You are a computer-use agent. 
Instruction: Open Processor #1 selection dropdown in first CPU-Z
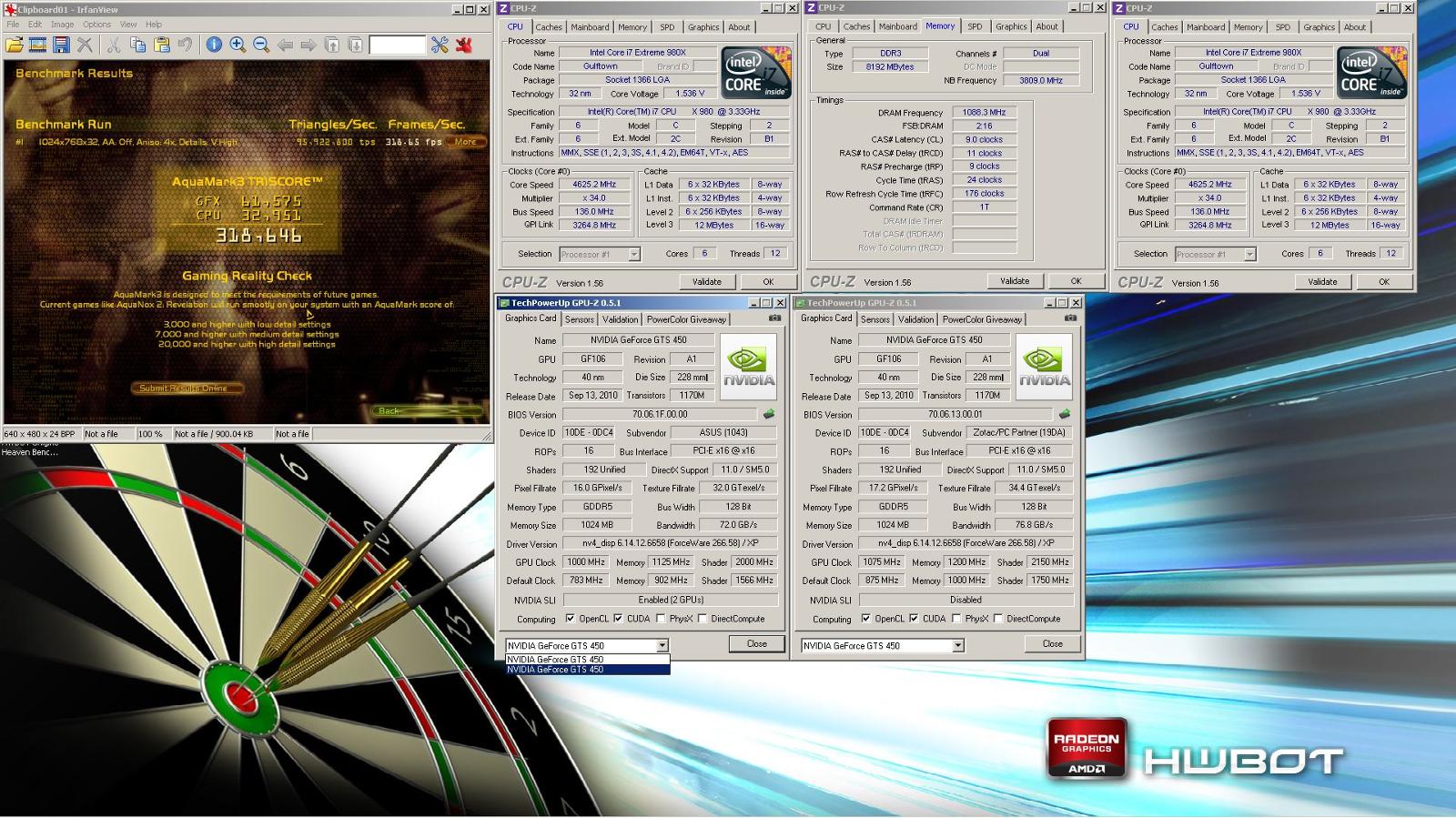[x=633, y=254]
